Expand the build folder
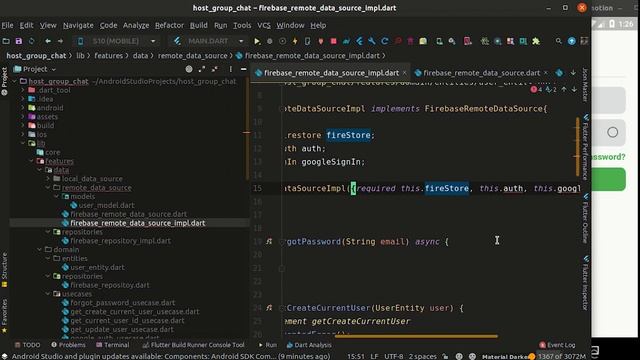Image resolution: width=640 pixels, height=360 pixels. click(23, 126)
